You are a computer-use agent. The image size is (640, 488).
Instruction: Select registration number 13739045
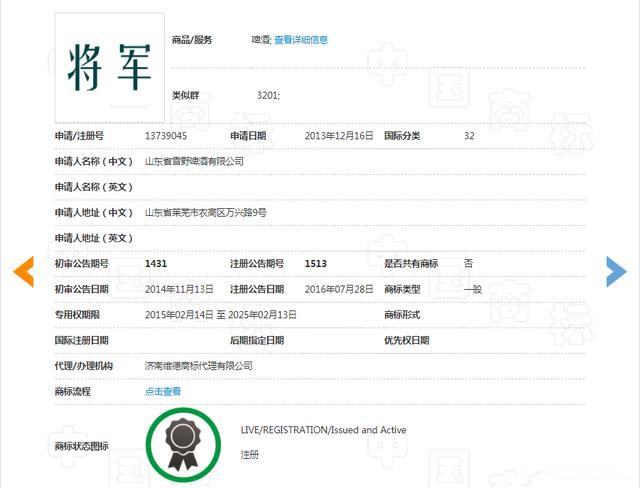[166, 135]
